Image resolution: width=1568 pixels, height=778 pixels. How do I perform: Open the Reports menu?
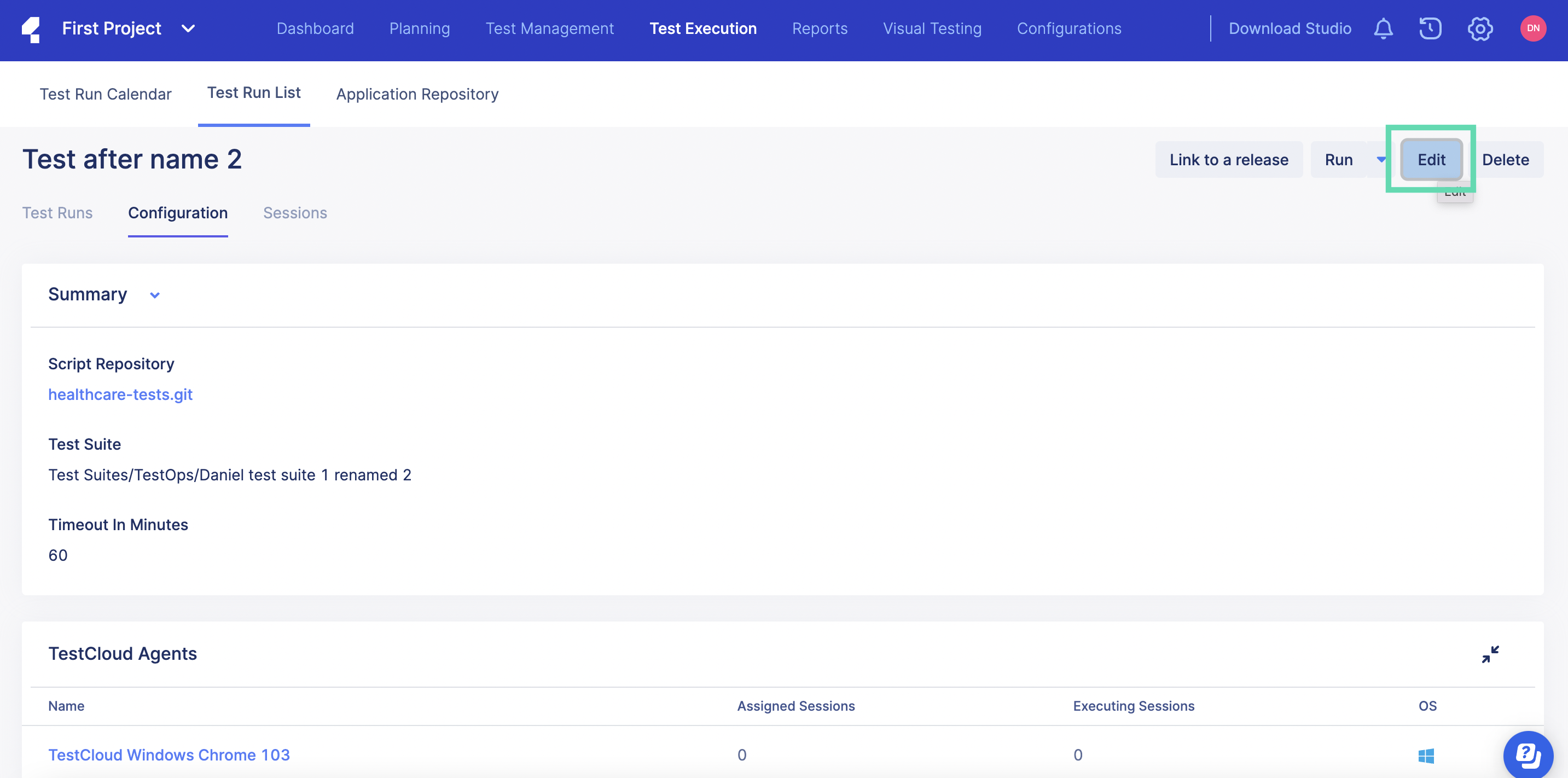coord(820,28)
